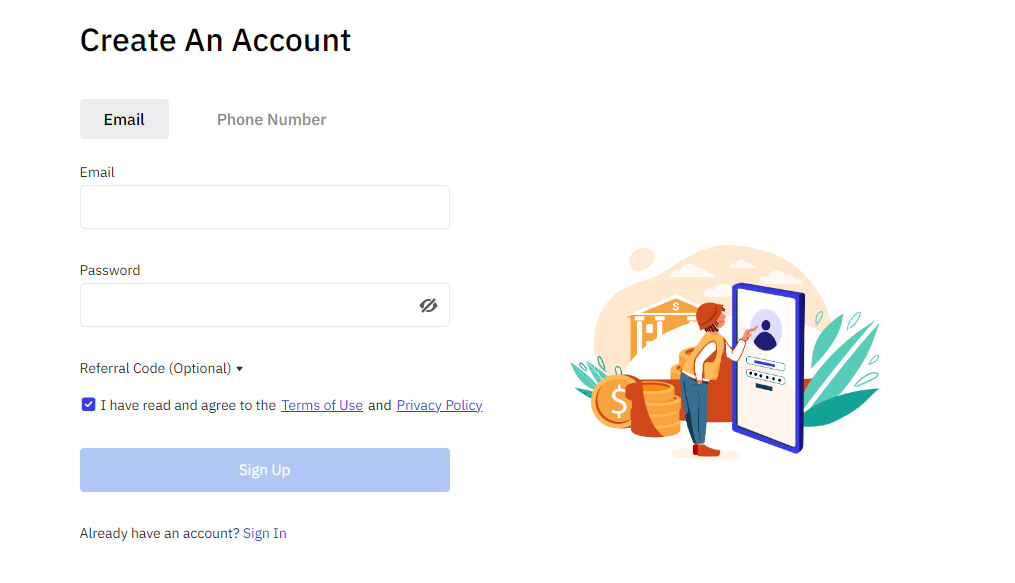1015x583 pixels.
Task: Uncheck the terms agreement checkbox
Action: pyautogui.click(x=89, y=404)
